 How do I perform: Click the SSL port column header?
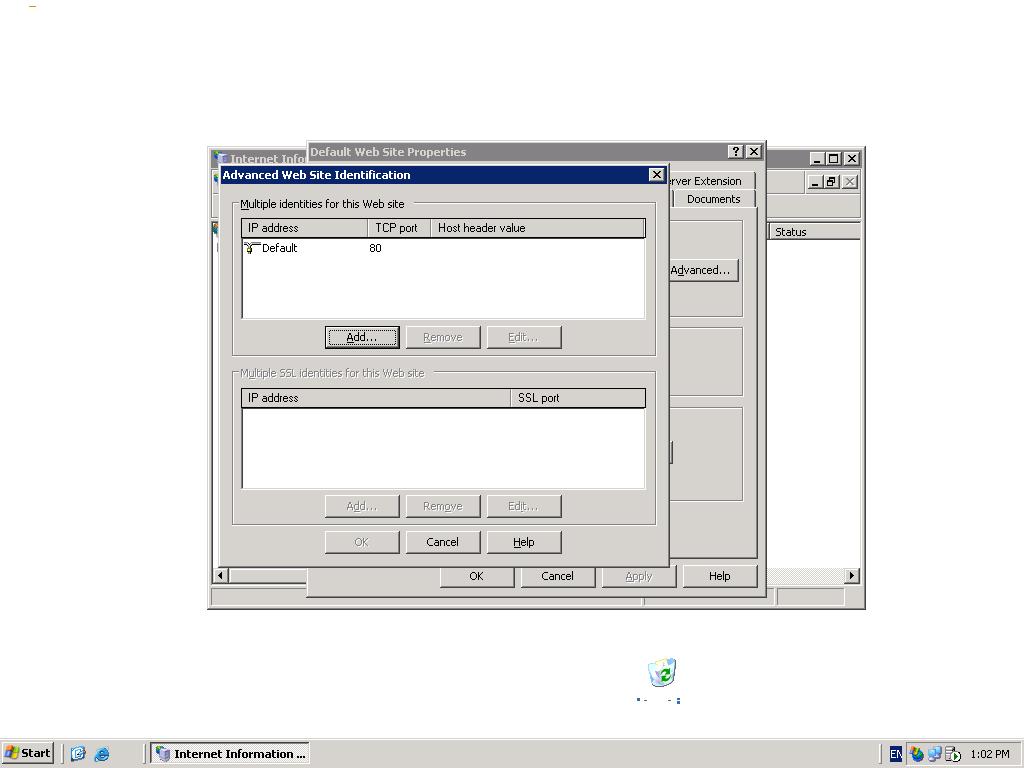577,398
